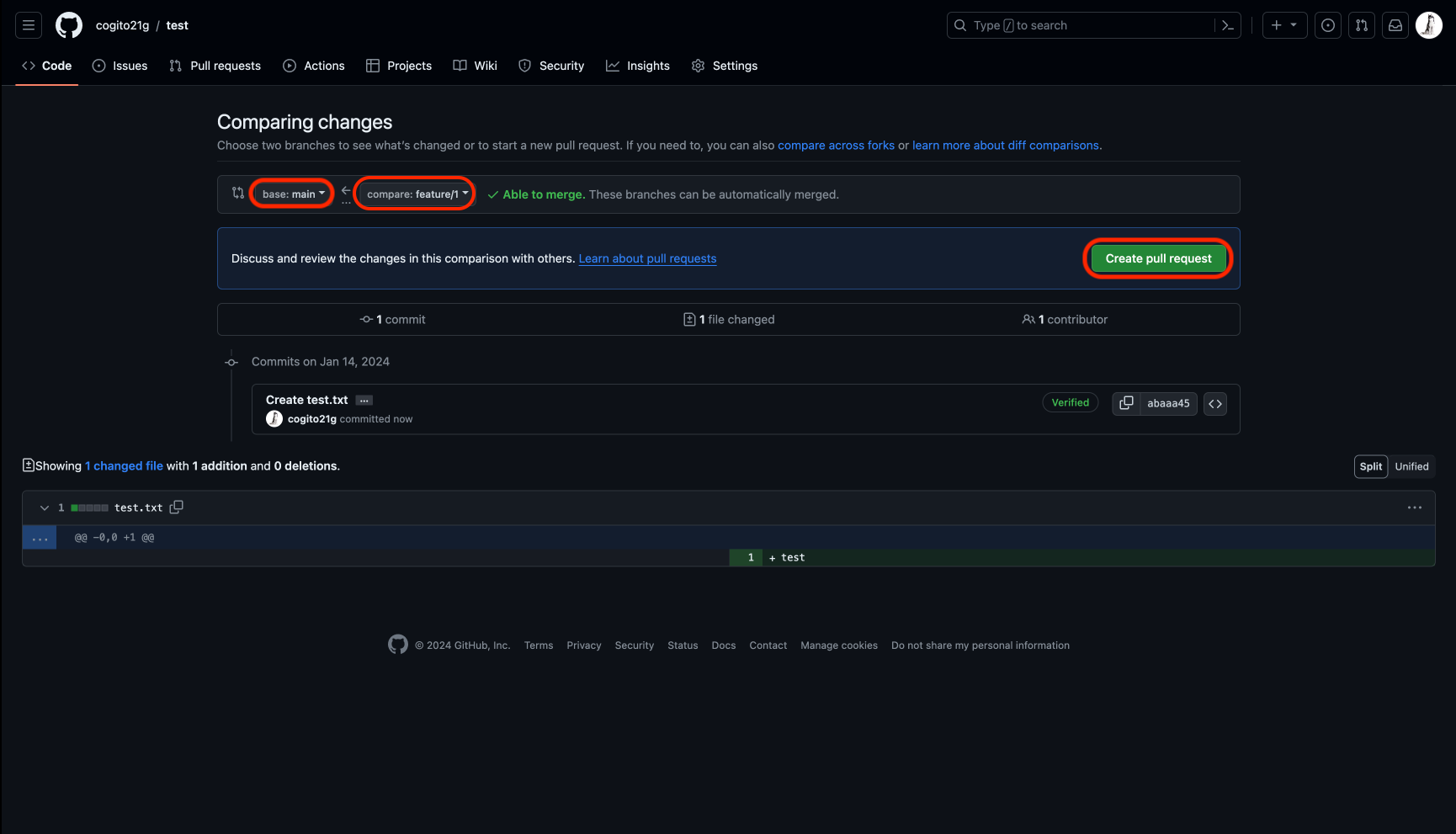The width and height of the screenshot is (1456, 834).
Task: Open the cogito21g owner link
Action: [x=122, y=25]
